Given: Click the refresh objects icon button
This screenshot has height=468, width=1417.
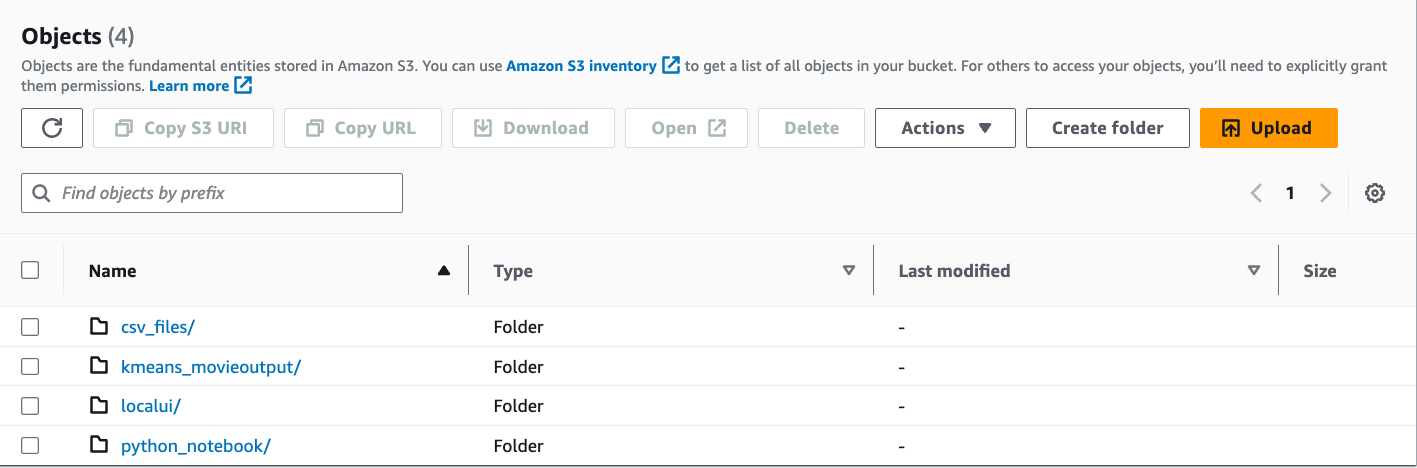Looking at the screenshot, I should (52, 128).
